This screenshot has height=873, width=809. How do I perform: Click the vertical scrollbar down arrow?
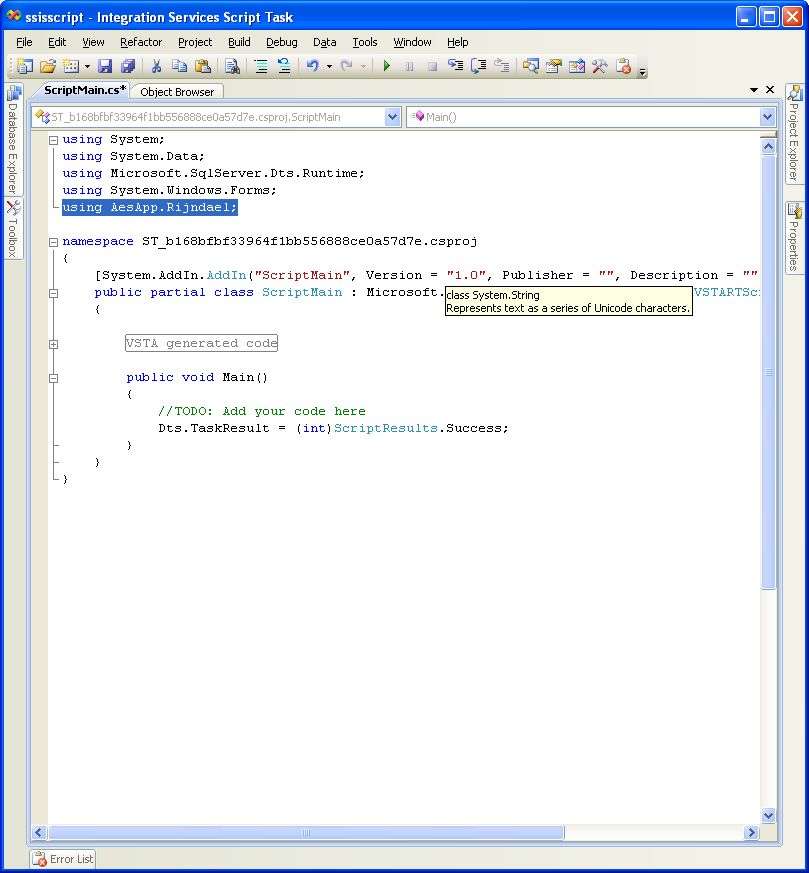click(x=768, y=816)
